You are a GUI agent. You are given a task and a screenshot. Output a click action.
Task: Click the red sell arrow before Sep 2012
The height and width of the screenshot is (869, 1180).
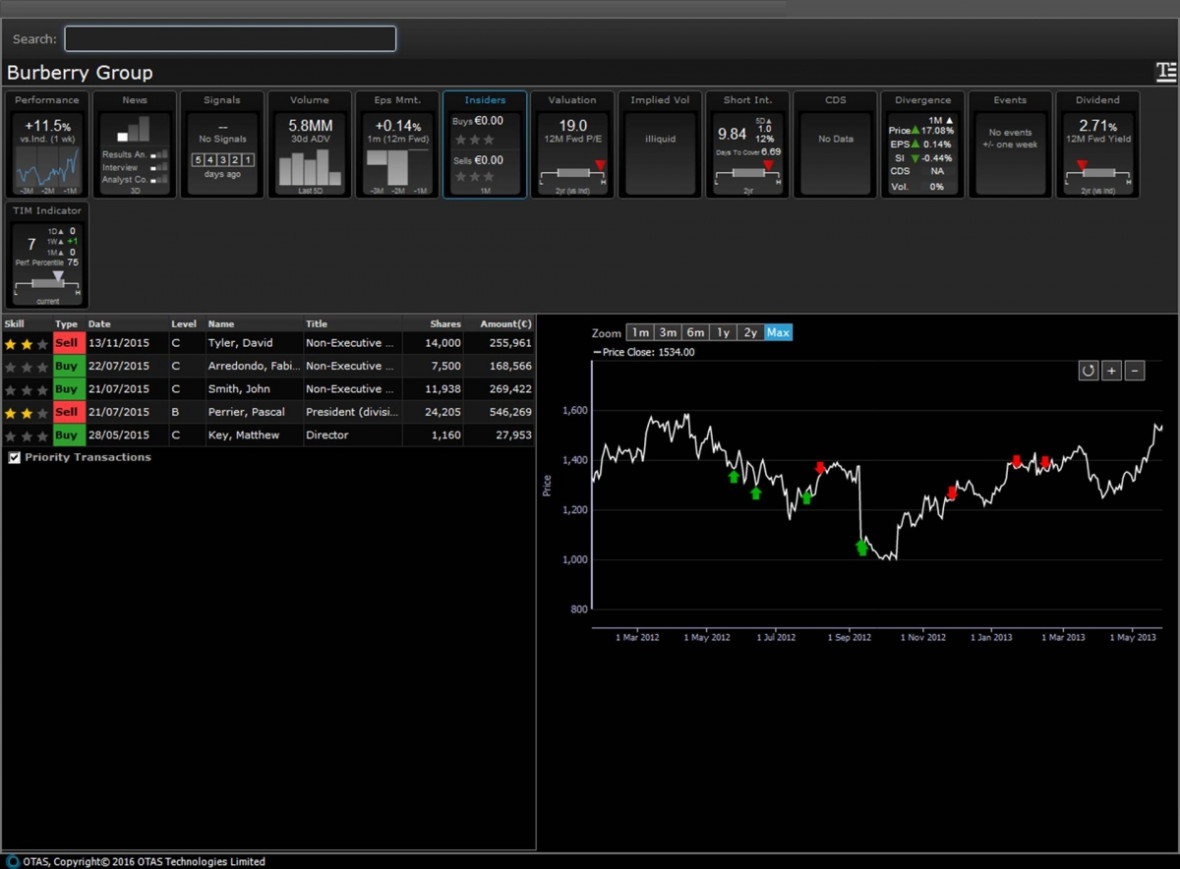point(820,467)
